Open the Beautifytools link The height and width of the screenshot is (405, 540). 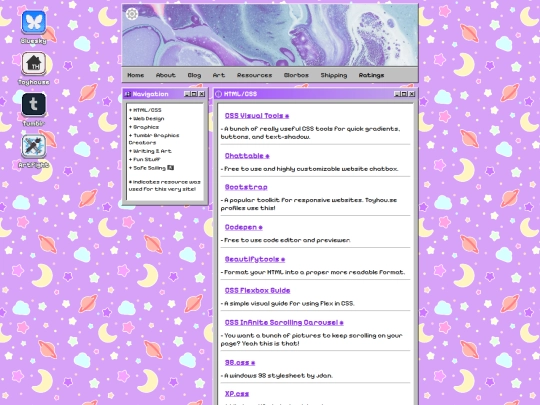[255, 259]
